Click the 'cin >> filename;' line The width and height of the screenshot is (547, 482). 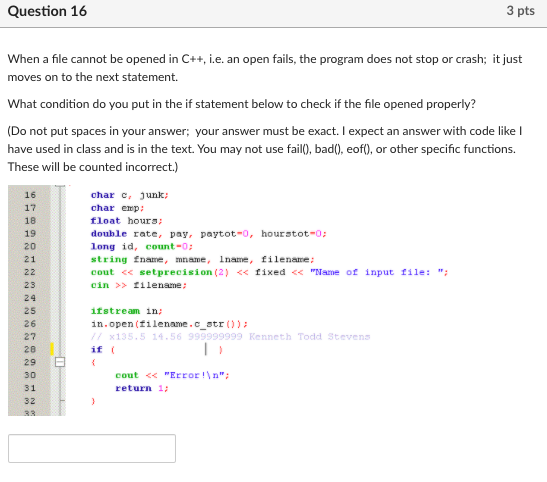[x=139, y=285]
